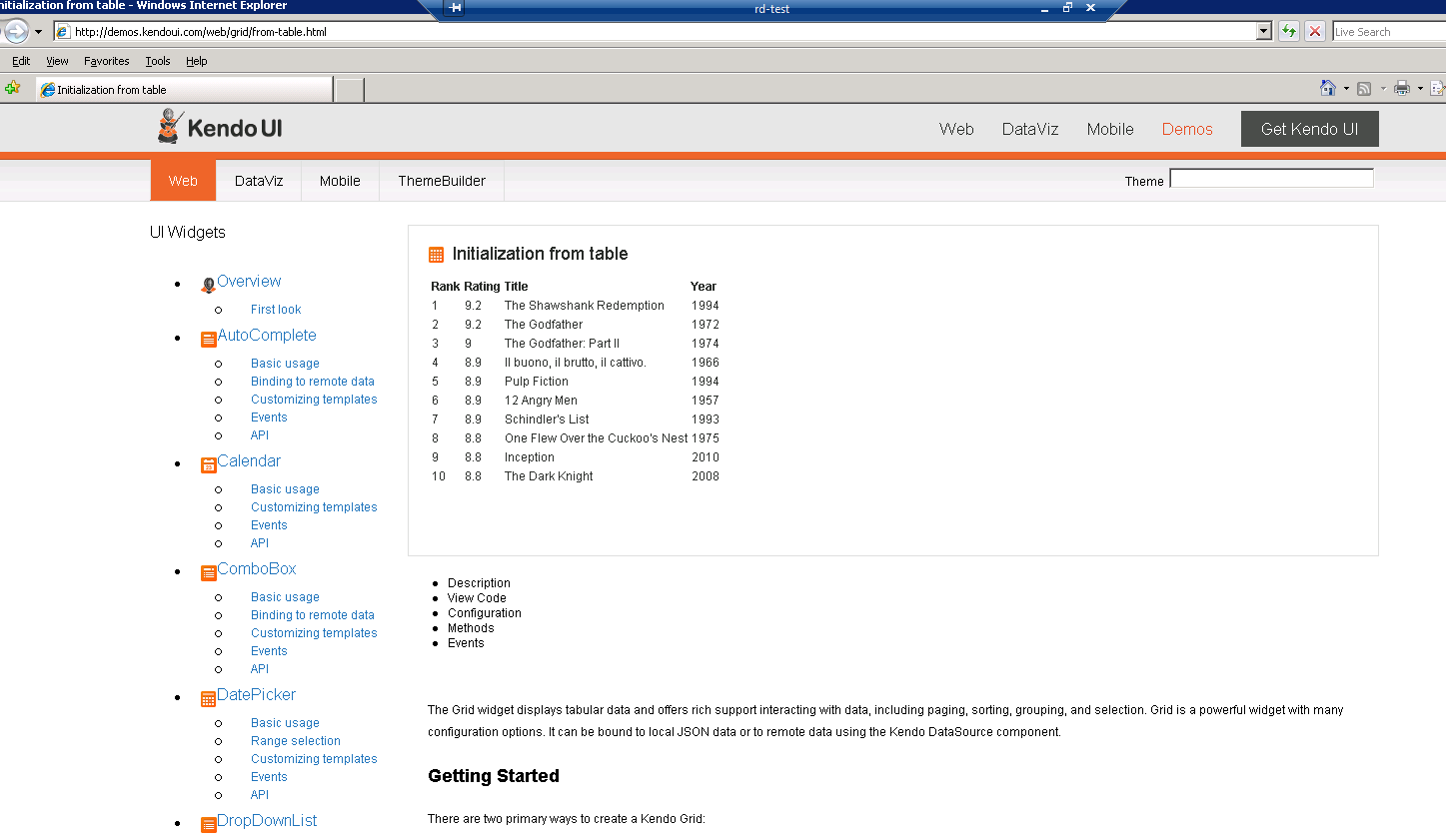
Task: Click the Theme selection field
Action: click(1271, 178)
